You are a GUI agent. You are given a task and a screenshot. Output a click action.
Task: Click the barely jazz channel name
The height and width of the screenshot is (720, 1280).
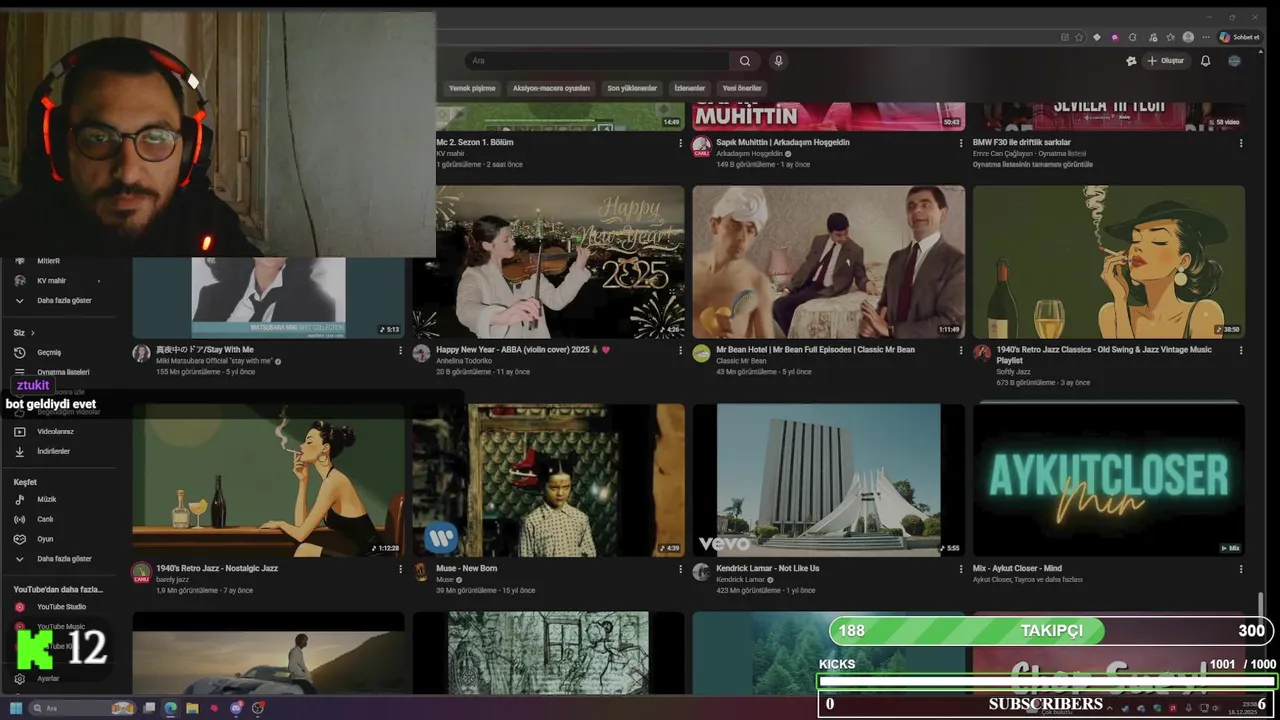click(172, 580)
